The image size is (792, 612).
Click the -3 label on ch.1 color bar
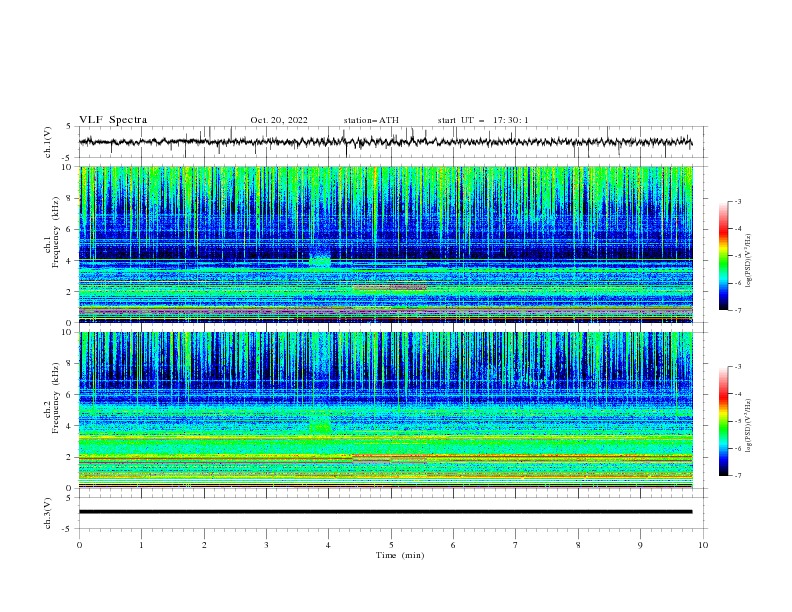(x=738, y=201)
